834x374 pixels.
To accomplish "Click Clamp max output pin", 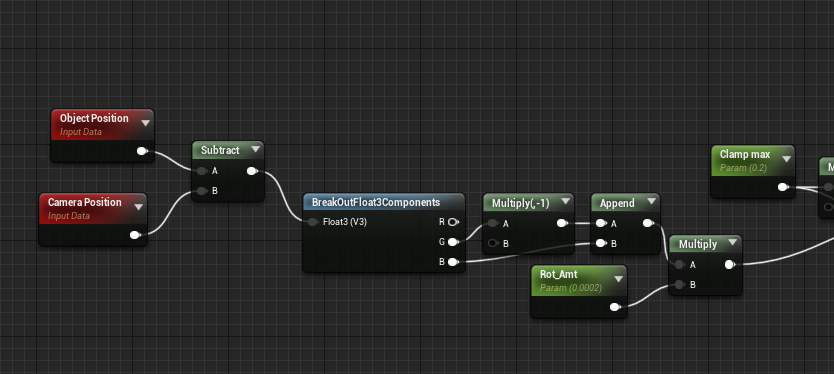I will [x=783, y=187].
